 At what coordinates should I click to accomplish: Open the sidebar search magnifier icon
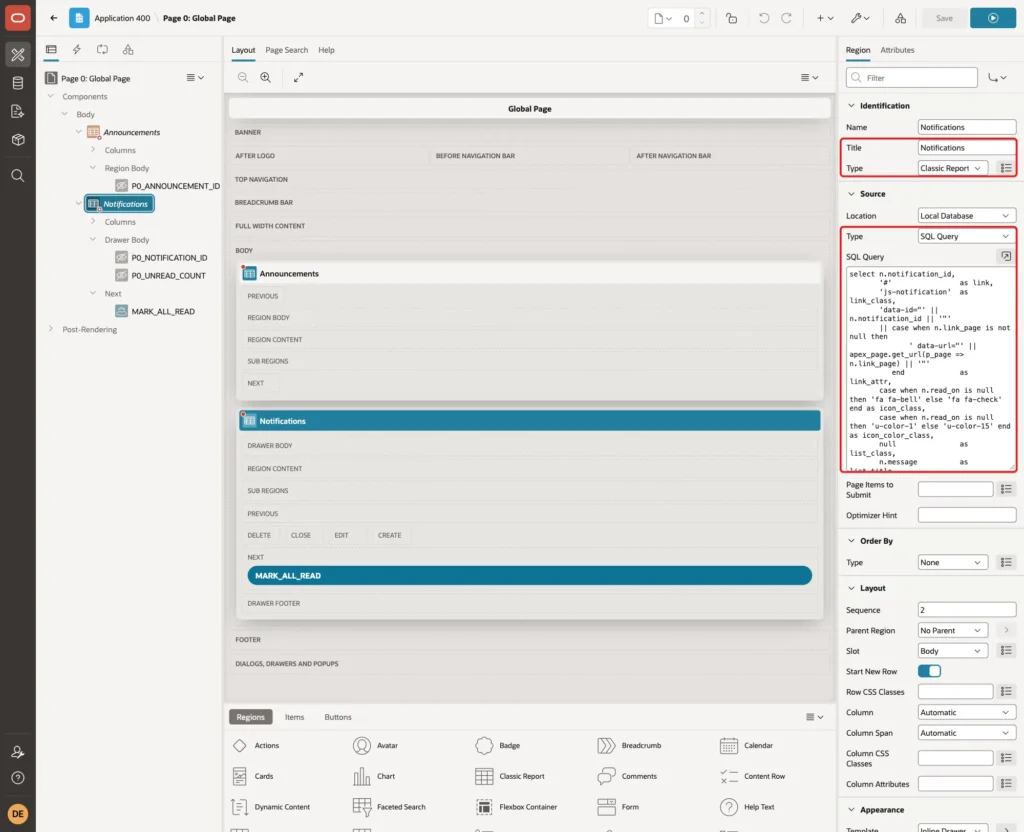point(18,176)
